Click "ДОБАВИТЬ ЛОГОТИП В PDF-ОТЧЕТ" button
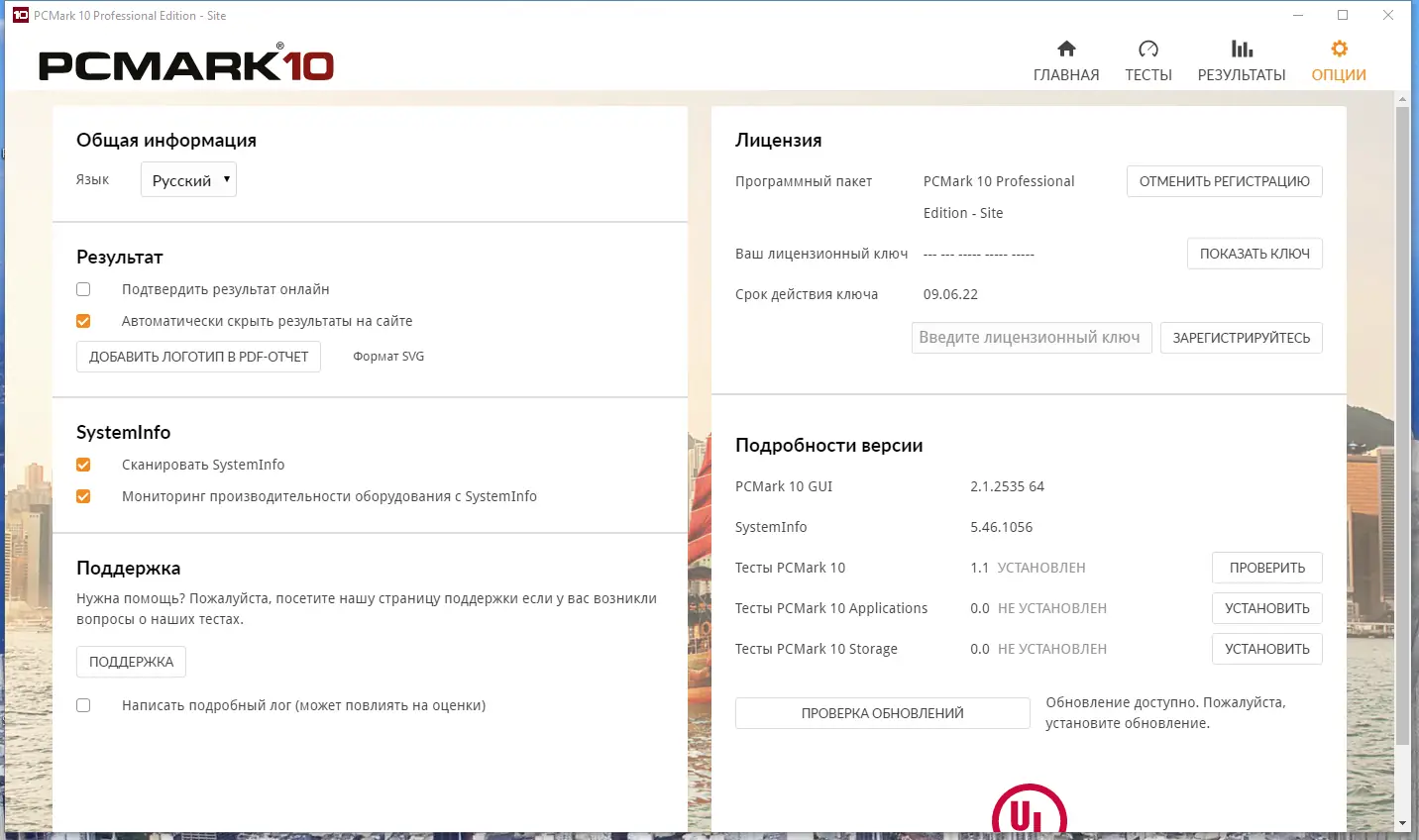The image size is (1419, 840). 198,357
